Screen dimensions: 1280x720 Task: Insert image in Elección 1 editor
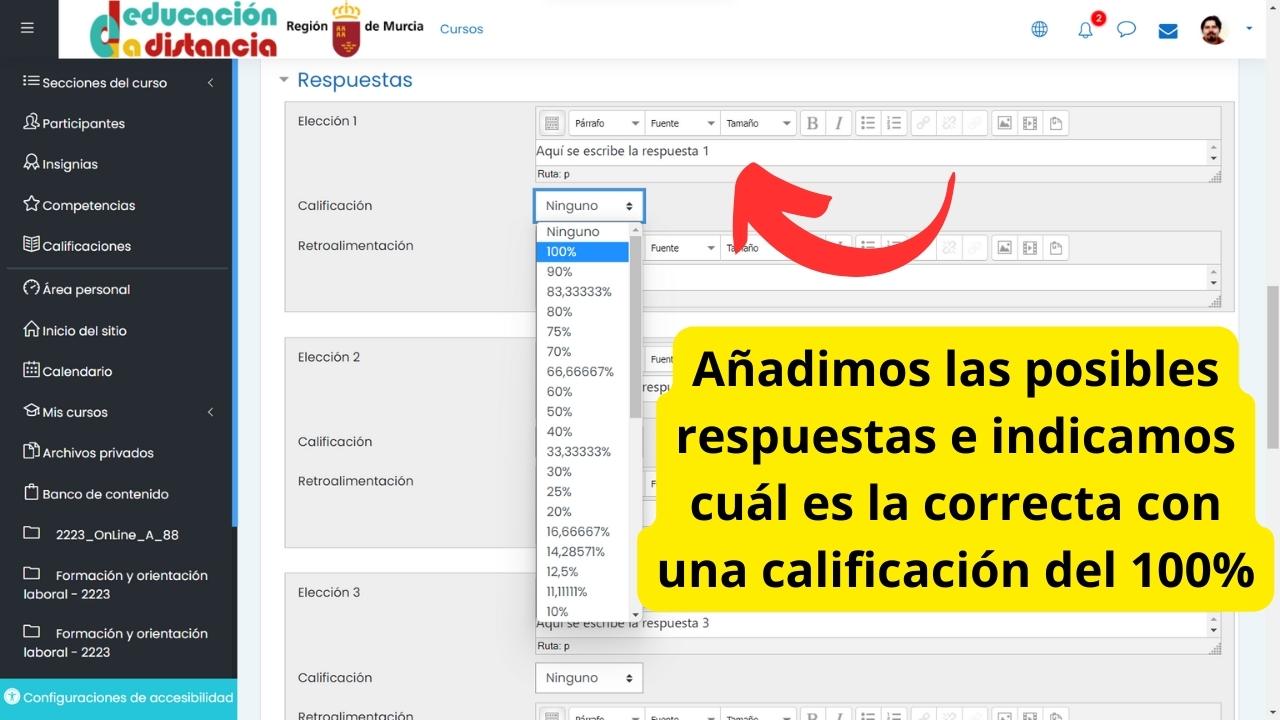click(1004, 123)
